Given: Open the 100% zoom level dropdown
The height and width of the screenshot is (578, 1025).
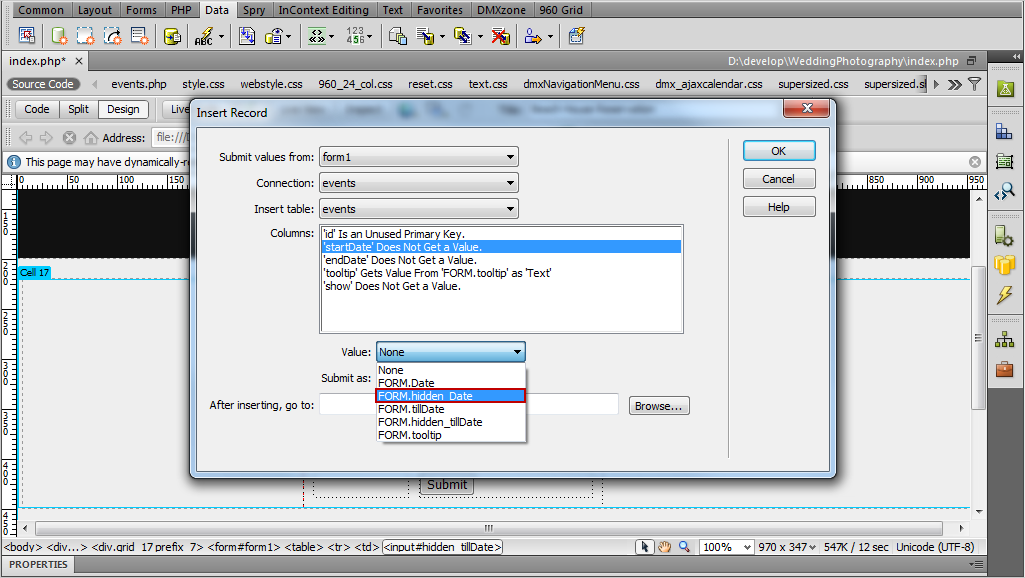Looking at the screenshot, I should pyautogui.click(x=726, y=547).
